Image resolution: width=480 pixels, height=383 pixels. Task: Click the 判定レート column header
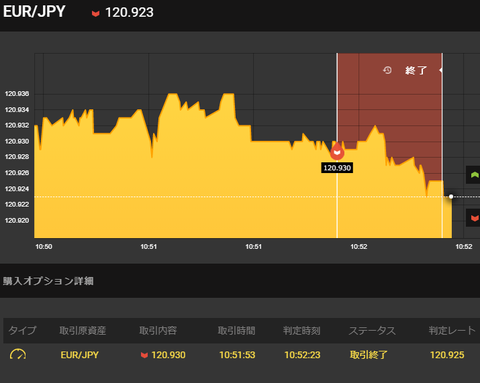click(x=452, y=331)
